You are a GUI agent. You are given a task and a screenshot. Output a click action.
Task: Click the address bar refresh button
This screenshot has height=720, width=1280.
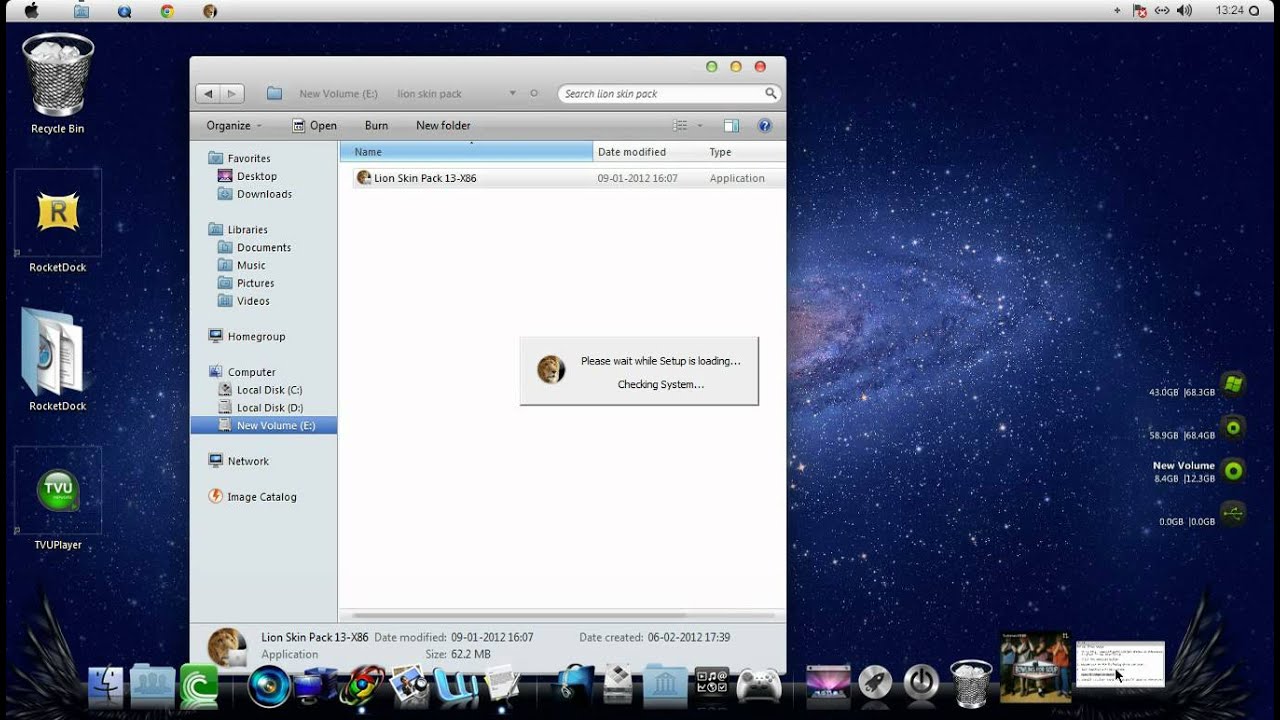534,93
